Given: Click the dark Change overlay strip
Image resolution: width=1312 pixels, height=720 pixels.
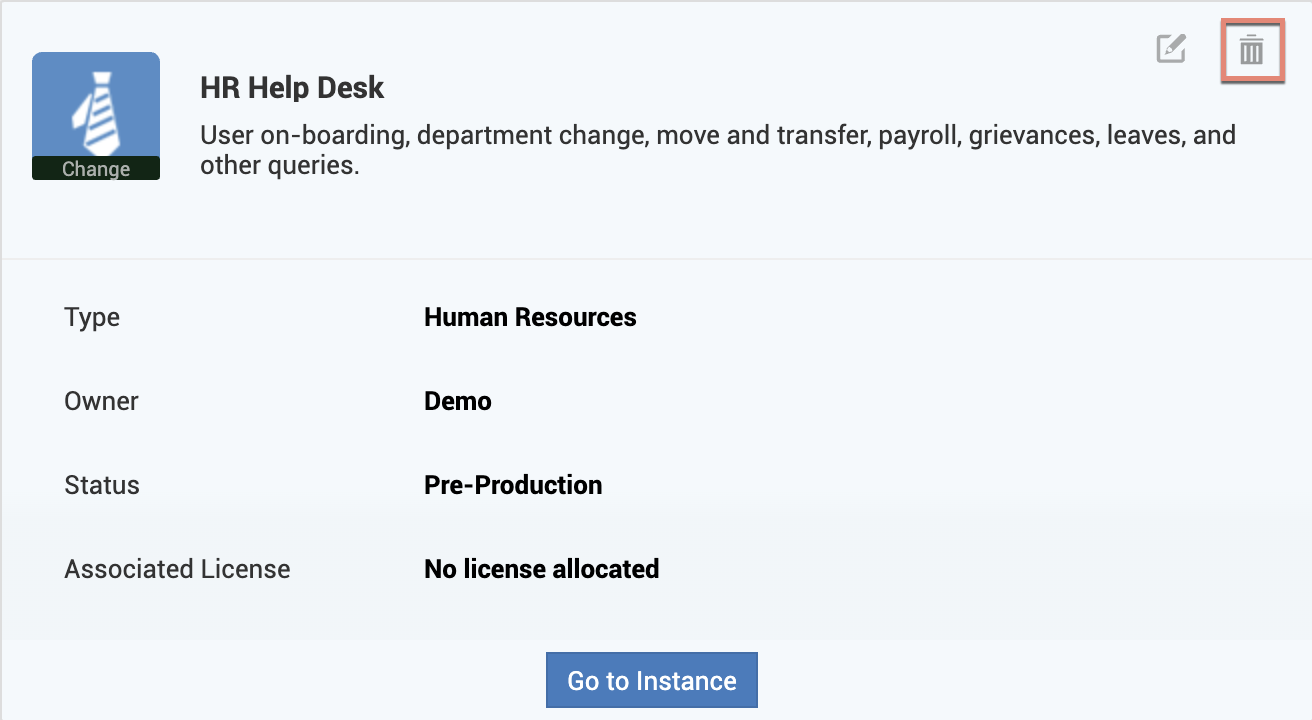Looking at the screenshot, I should 96,169.
